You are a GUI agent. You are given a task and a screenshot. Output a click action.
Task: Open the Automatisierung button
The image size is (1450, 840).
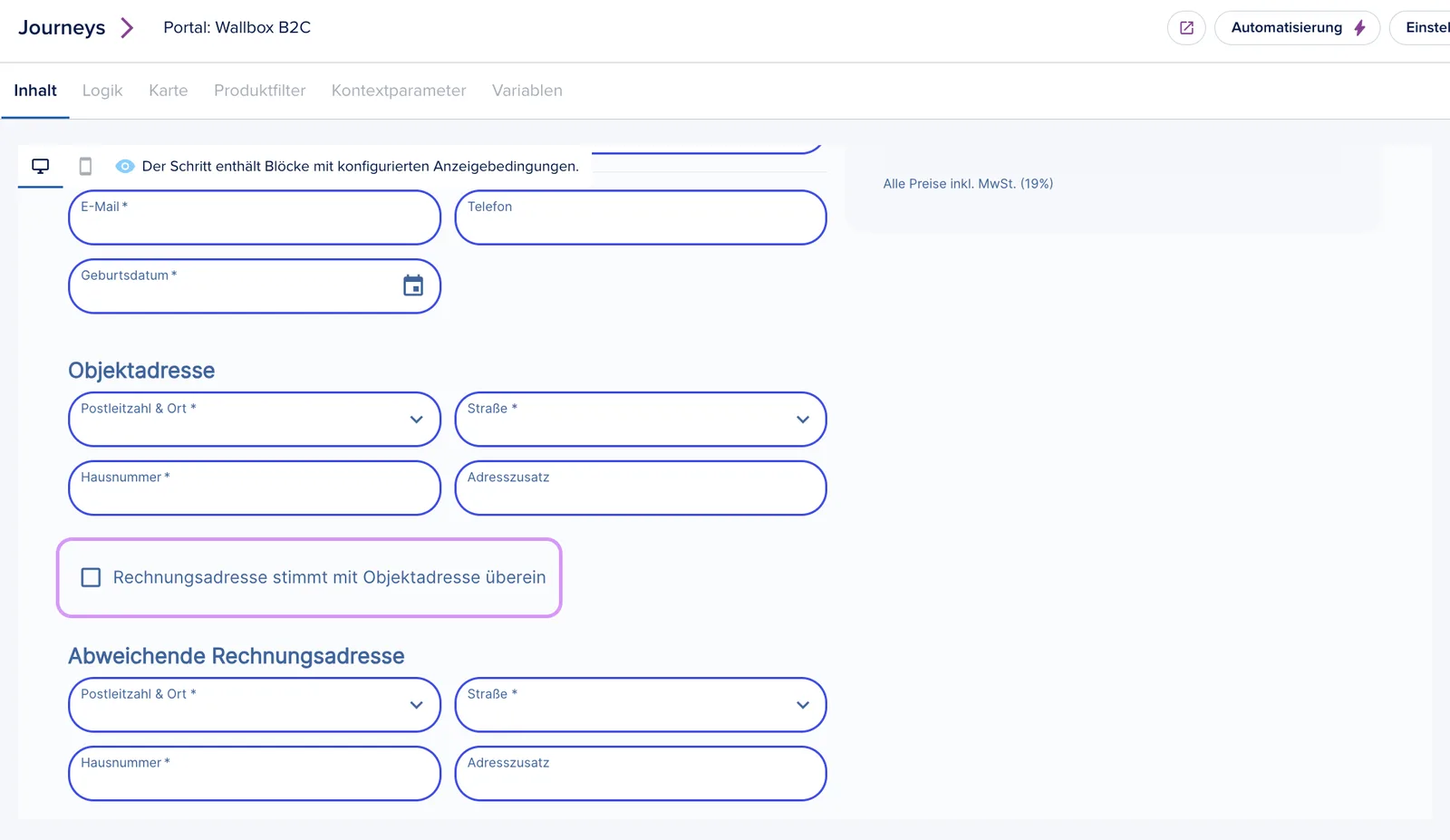1297,28
